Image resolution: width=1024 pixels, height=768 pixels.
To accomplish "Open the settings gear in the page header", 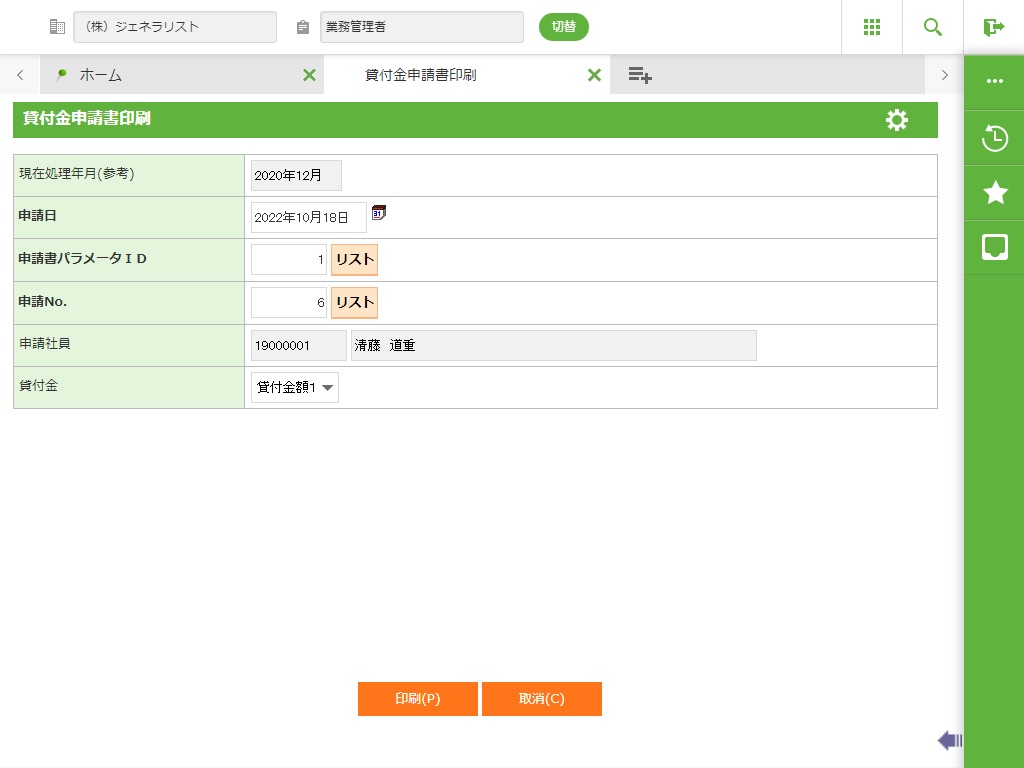I will coord(897,120).
